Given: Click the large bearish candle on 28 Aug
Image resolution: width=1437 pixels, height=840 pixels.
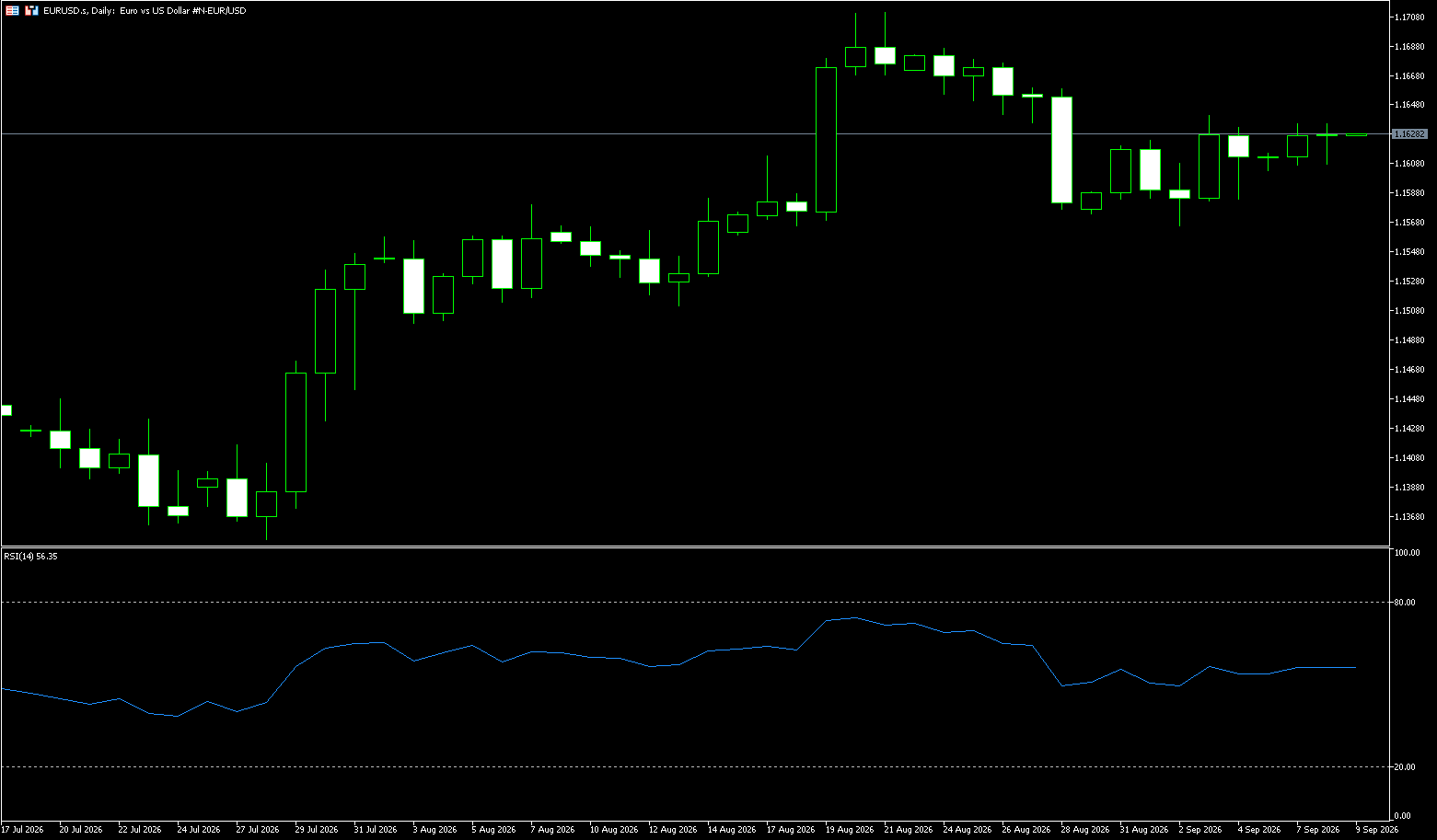Looking at the screenshot, I should tap(1061, 149).
